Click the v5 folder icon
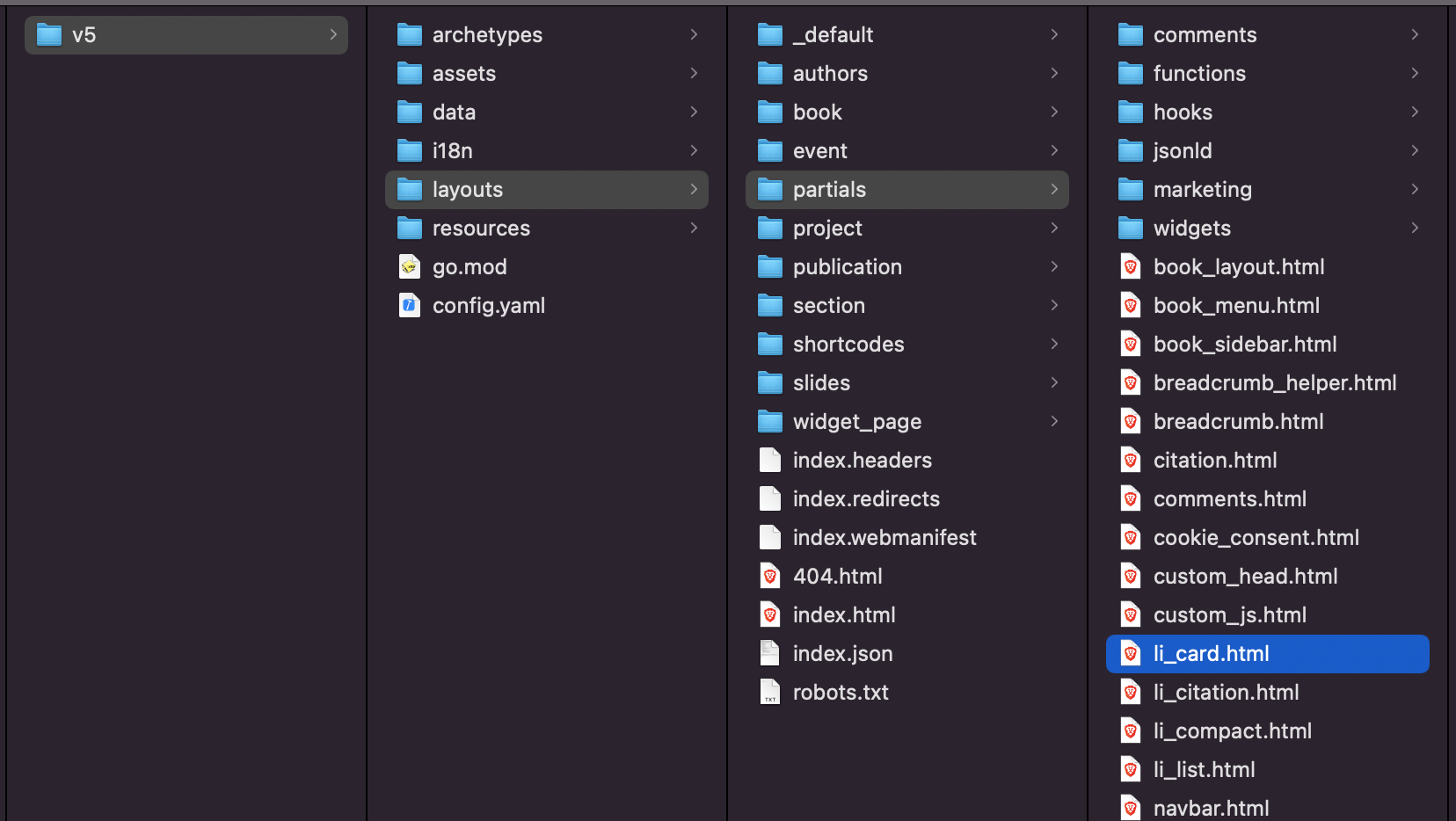 coord(49,35)
